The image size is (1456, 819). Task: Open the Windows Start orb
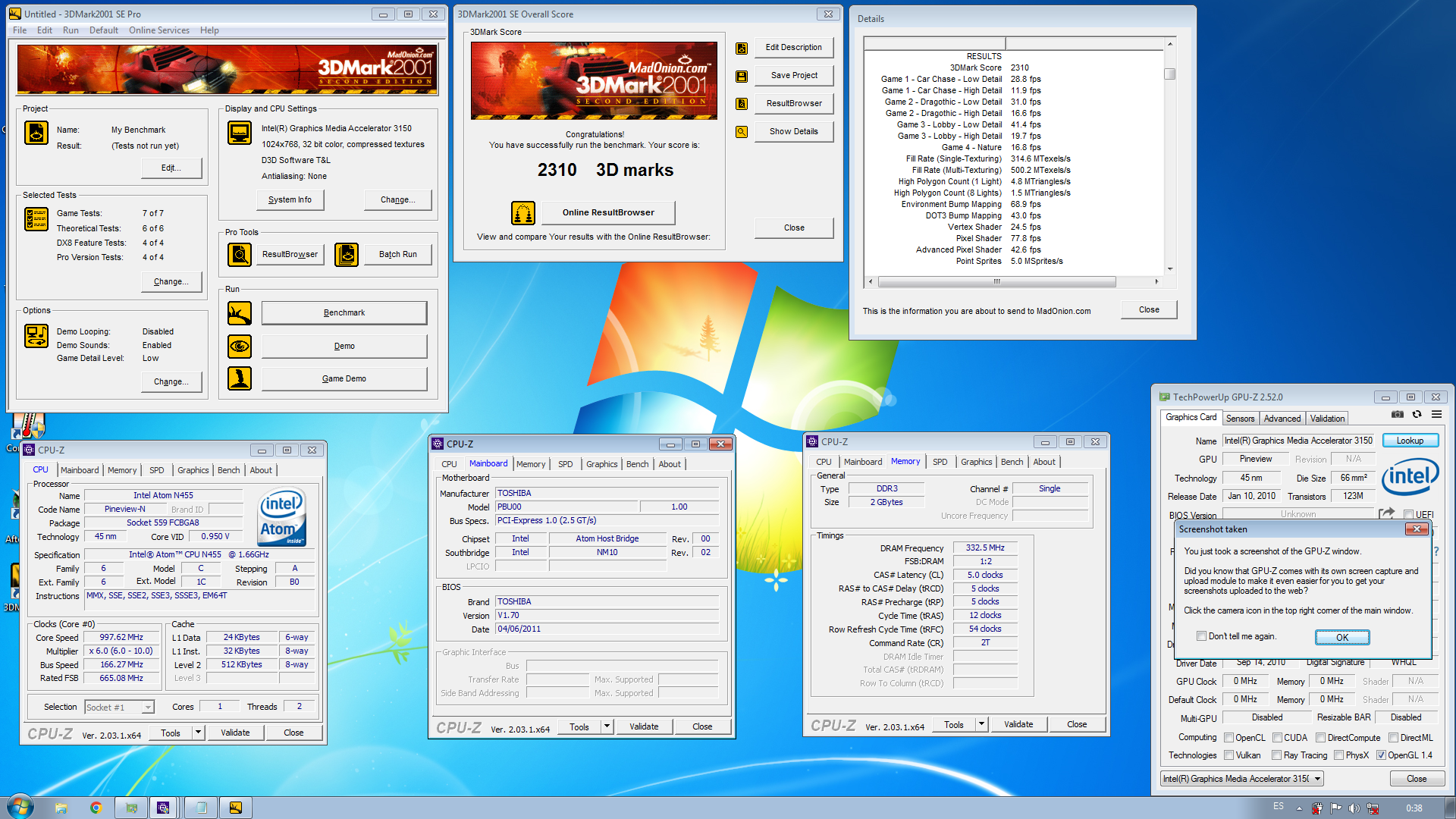coord(20,807)
